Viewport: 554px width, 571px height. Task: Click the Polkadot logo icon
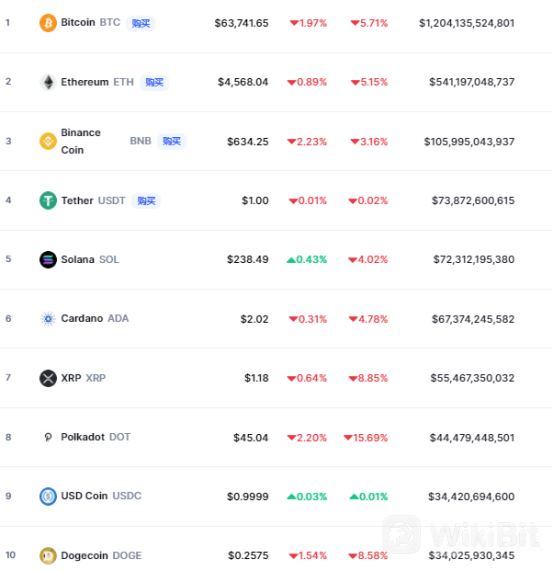pyautogui.click(x=48, y=437)
